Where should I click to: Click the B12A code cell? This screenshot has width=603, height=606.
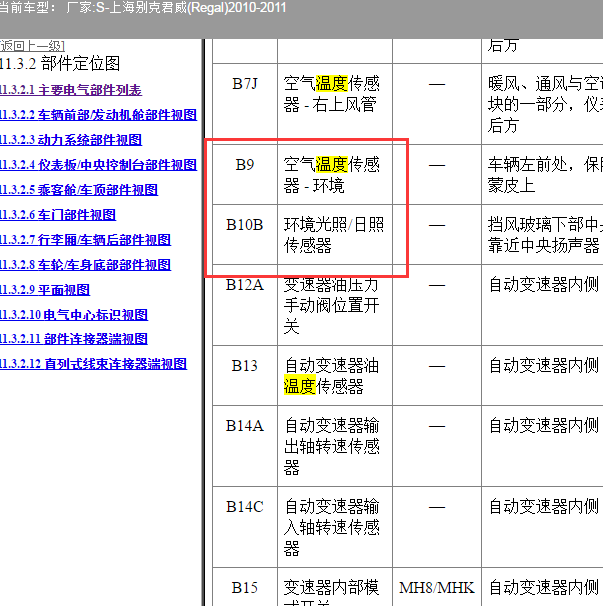[x=245, y=305]
